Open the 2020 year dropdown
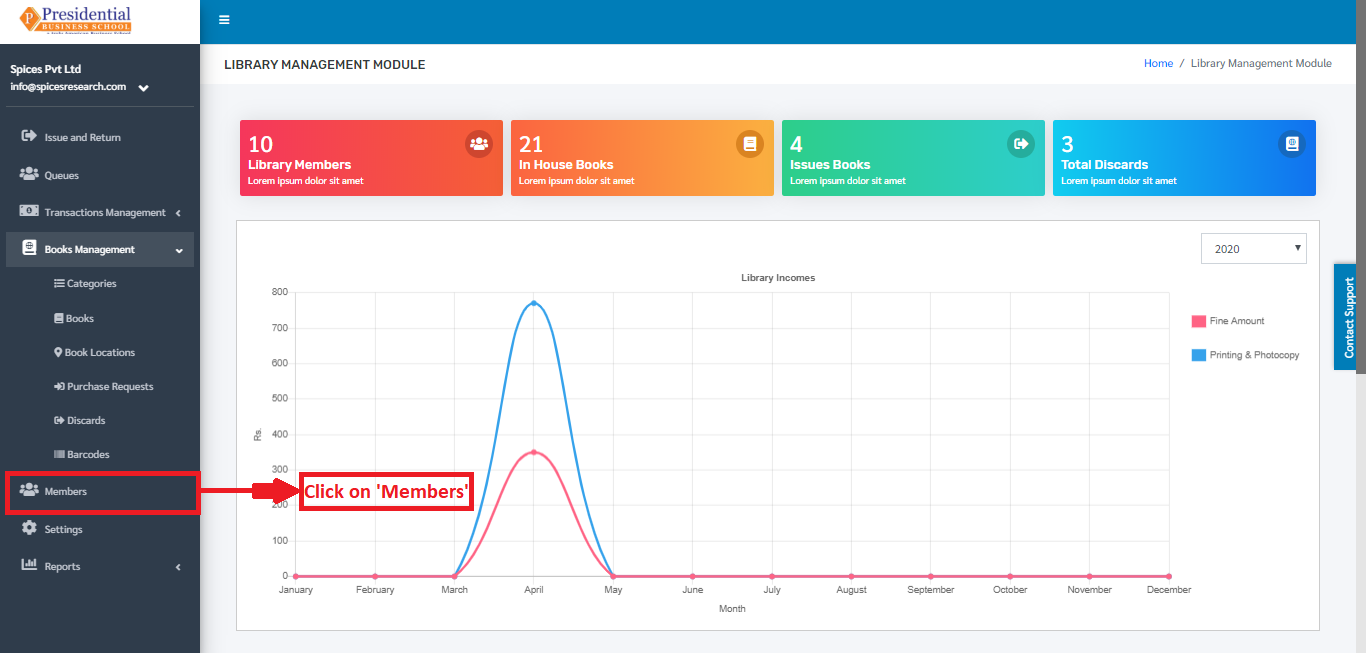1366x653 pixels. click(x=1254, y=249)
